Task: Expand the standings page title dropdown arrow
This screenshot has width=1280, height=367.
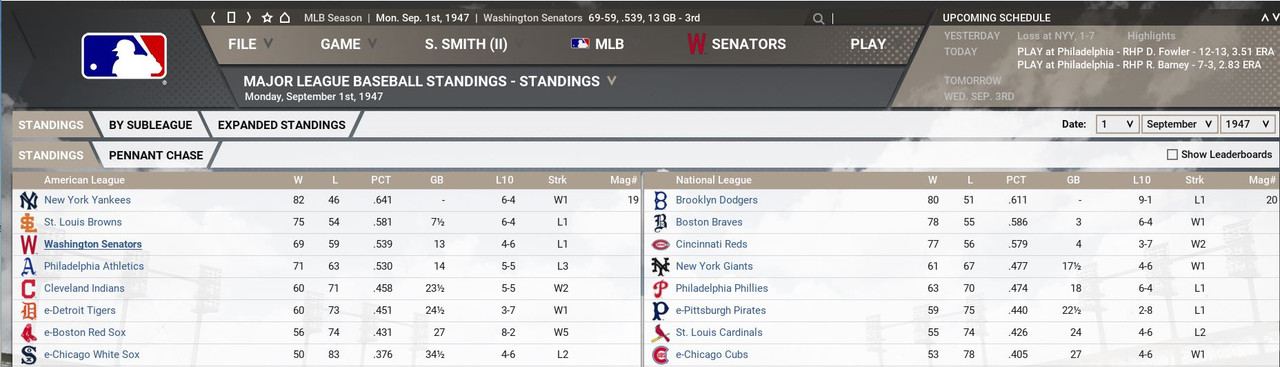Action: click(611, 81)
